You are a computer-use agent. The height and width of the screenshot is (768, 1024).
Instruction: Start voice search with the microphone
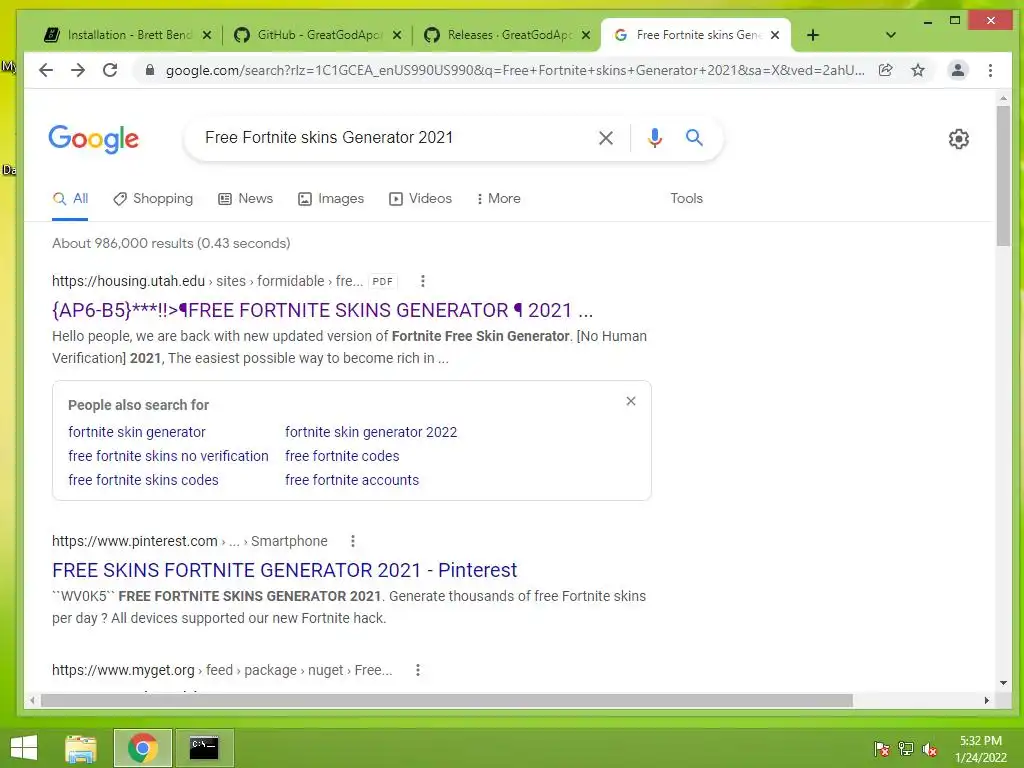pyautogui.click(x=654, y=138)
